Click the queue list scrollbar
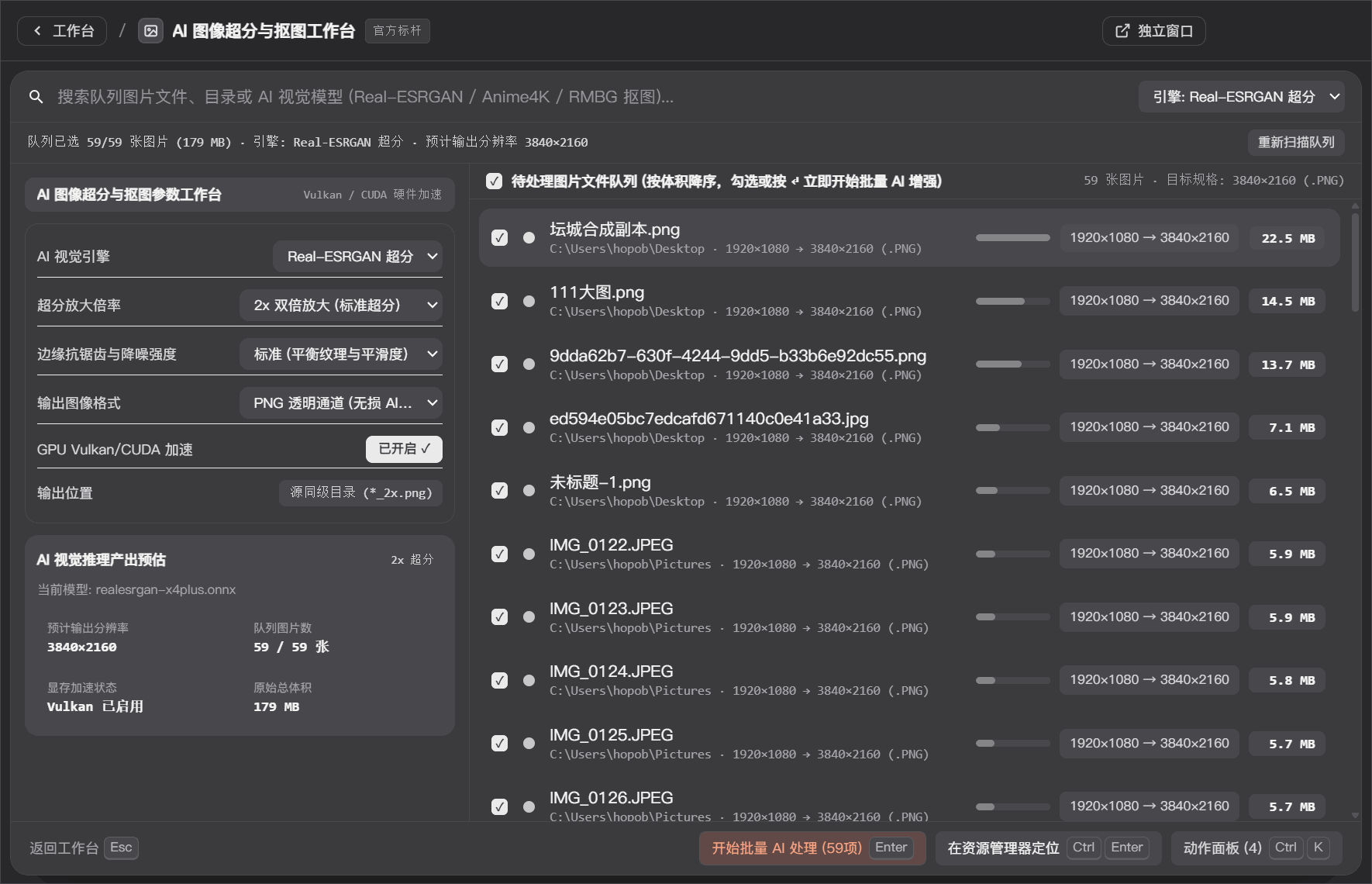1372x884 pixels. (1355, 262)
